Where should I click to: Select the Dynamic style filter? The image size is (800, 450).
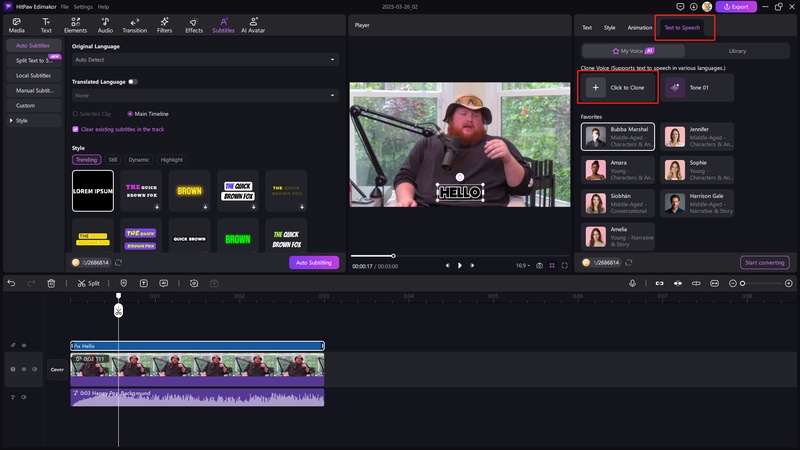(139, 160)
